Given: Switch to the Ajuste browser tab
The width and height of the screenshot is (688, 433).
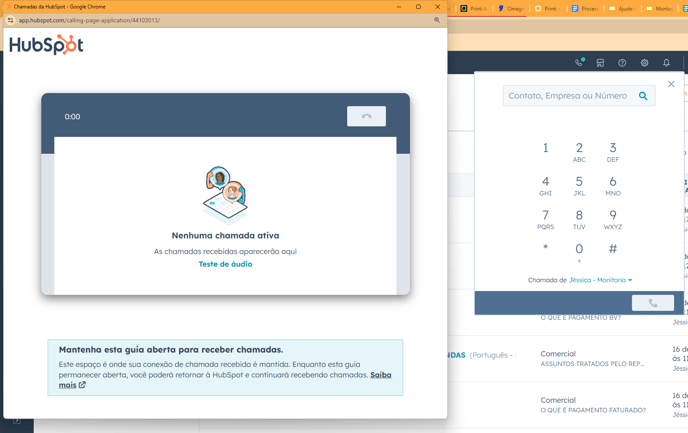Looking at the screenshot, I should [x=621, y=8].
